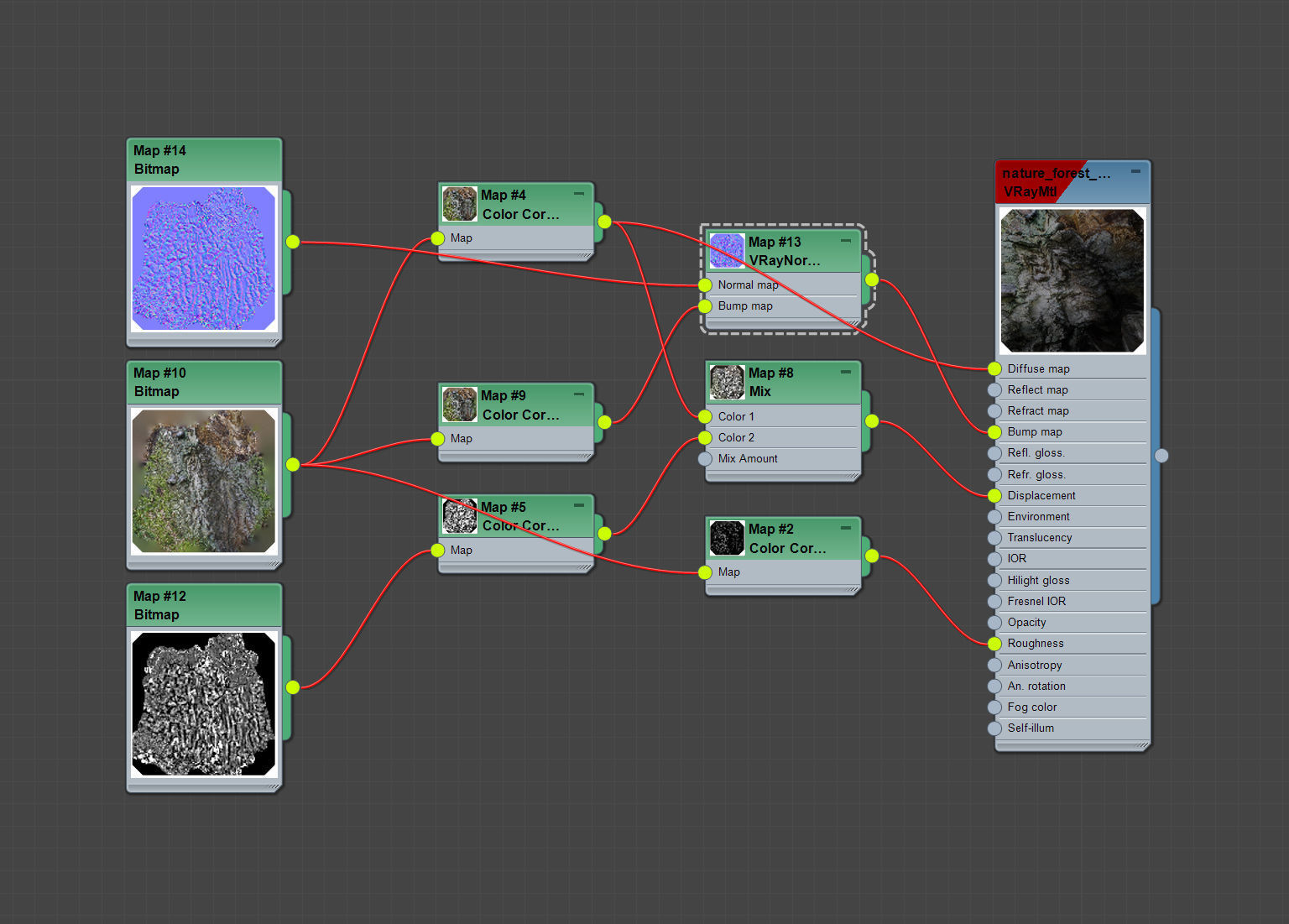
Task: Click the Refl. gloss. slot label
Action: pos(1036,453)
